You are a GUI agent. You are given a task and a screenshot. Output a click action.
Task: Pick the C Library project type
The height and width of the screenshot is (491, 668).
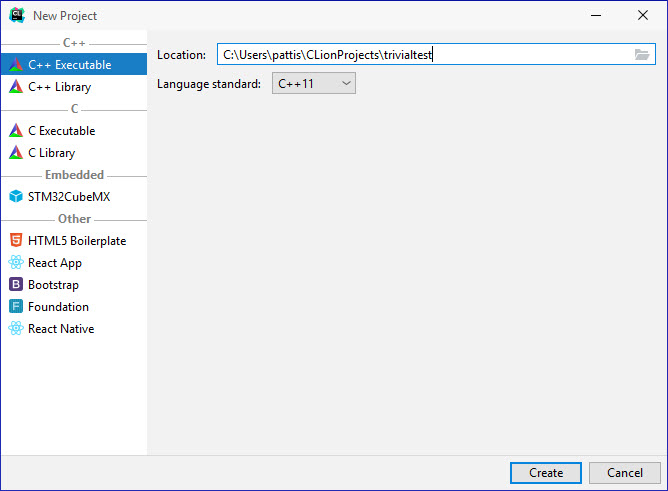click(x=51, y=153)
